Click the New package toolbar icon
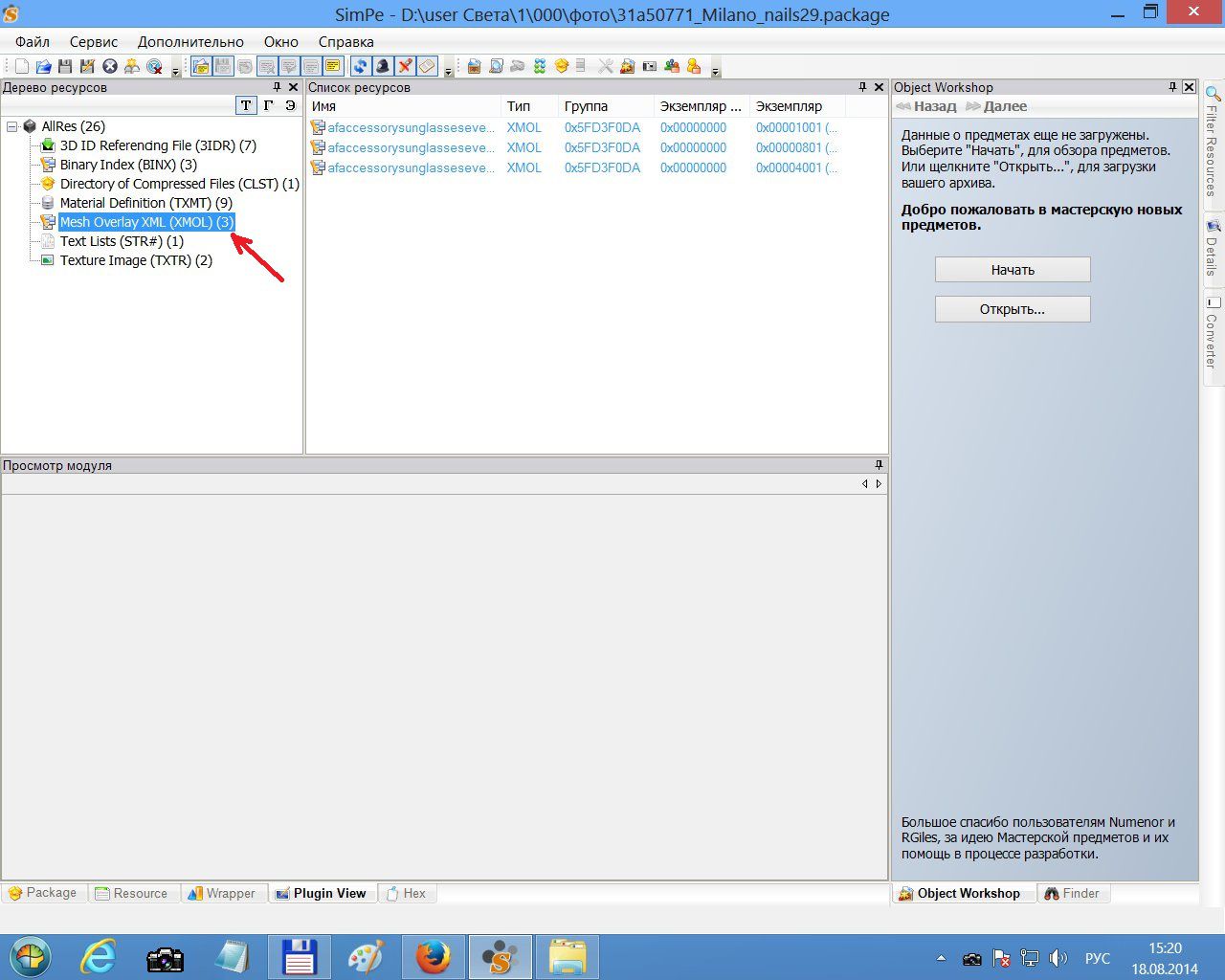The height and width of the screenshot is (980, 1225). tap(22, 66)
